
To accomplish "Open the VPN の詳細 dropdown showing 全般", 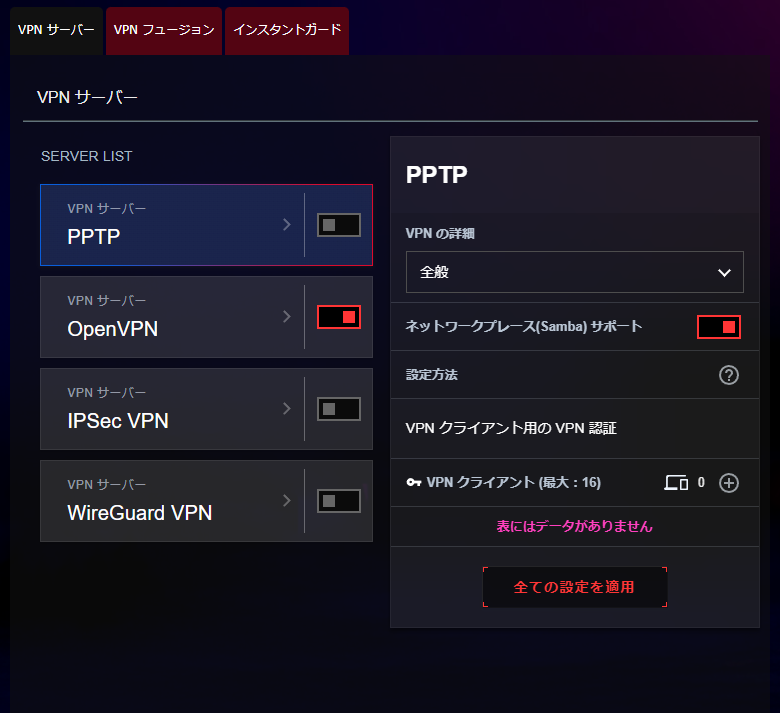I will click(x=574, y=272).
